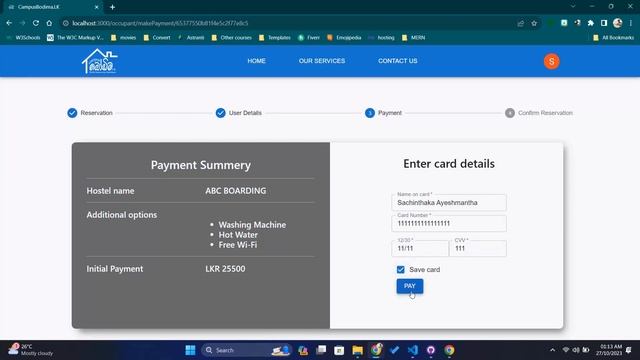
Task: Open Microsoft Store from taskbar
Action: click(x=339, y=350)
